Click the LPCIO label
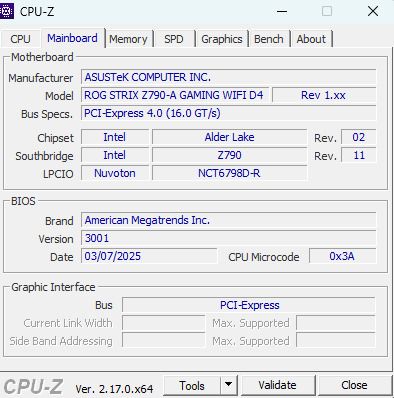Viewport: 394px width, 398px height. [x=58, y=174]
